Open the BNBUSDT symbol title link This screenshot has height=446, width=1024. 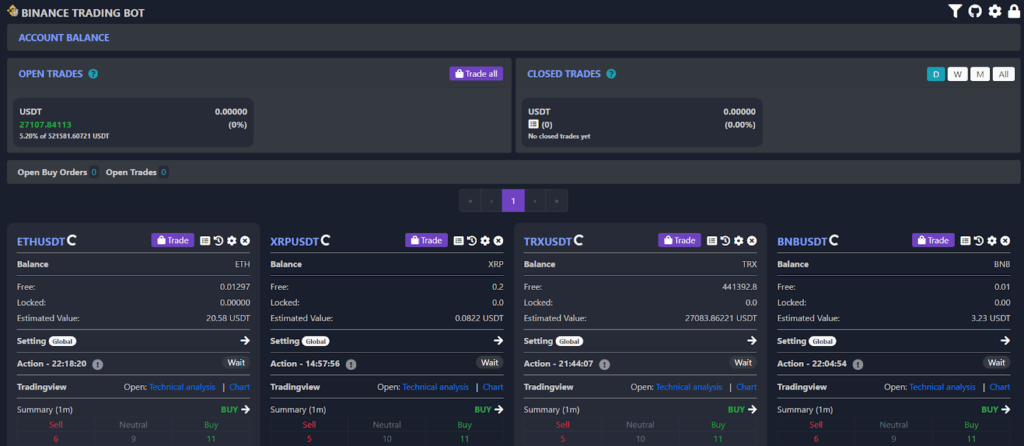coord(802,242)
